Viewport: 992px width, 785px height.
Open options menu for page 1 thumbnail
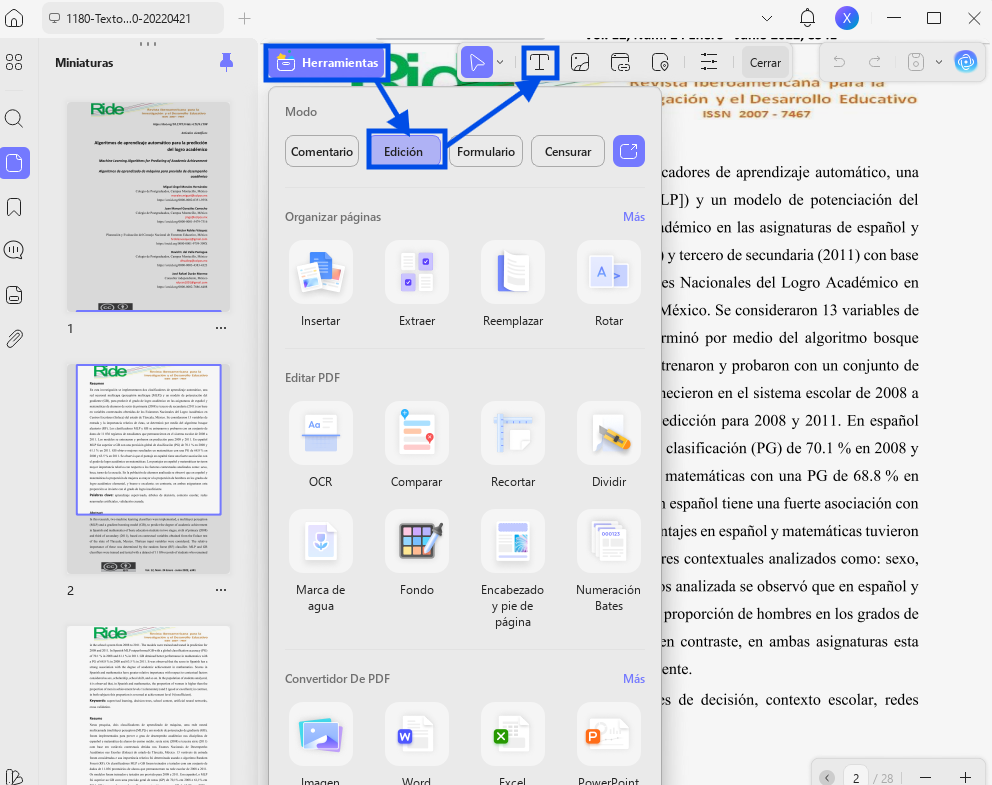pos(221,328)
